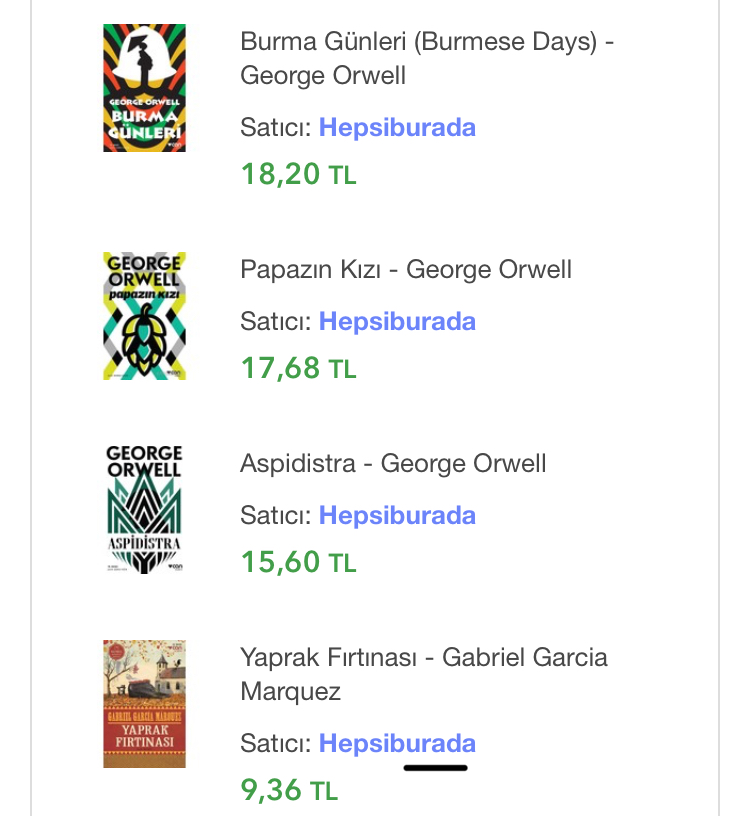The height and width of the screenshot is (816, 750).
Task: Select the 17,68 TL price
Action: click(x=298, y=368)
